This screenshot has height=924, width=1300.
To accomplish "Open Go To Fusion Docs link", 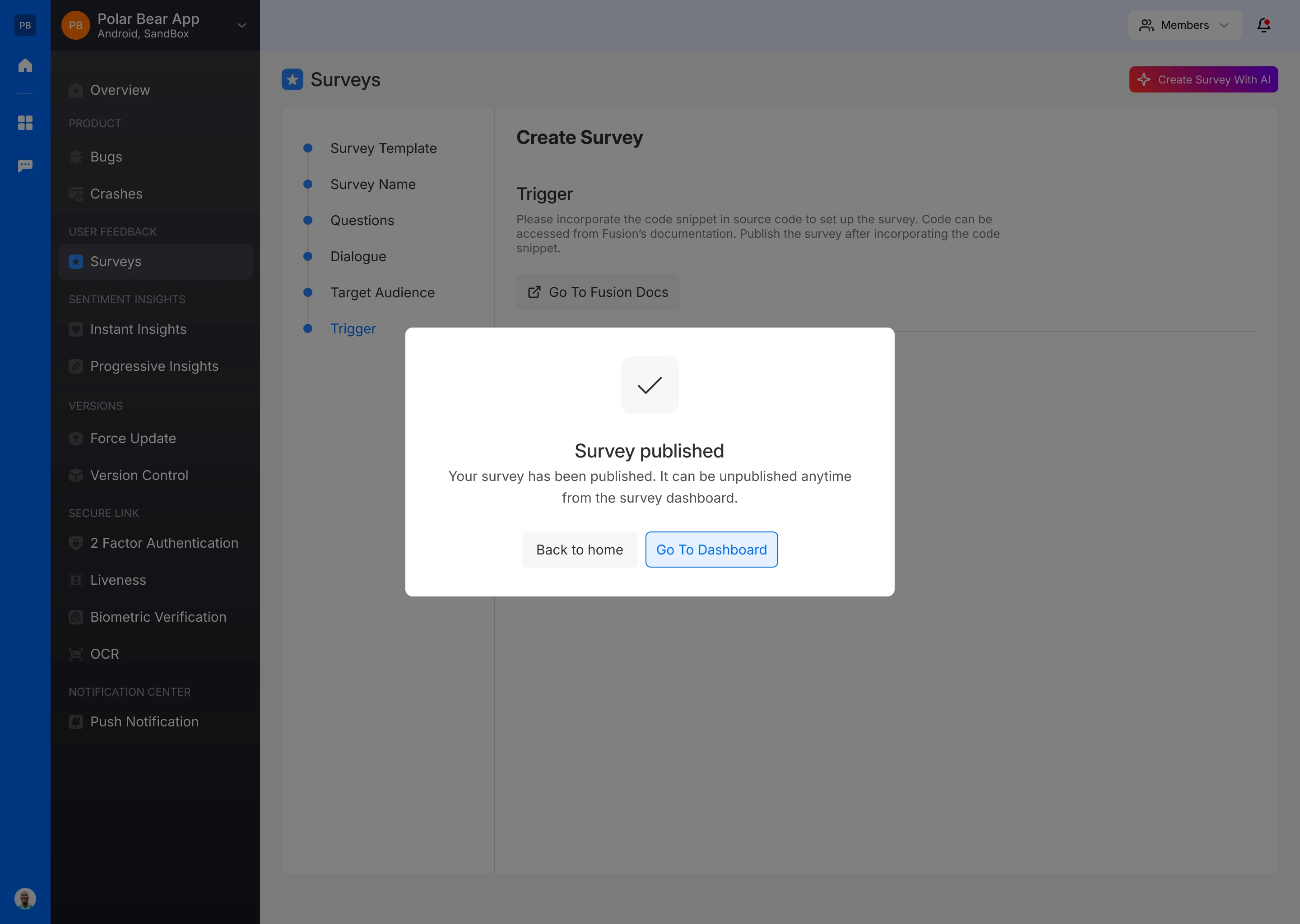I will pyautogui.click(x=598, y=292).
